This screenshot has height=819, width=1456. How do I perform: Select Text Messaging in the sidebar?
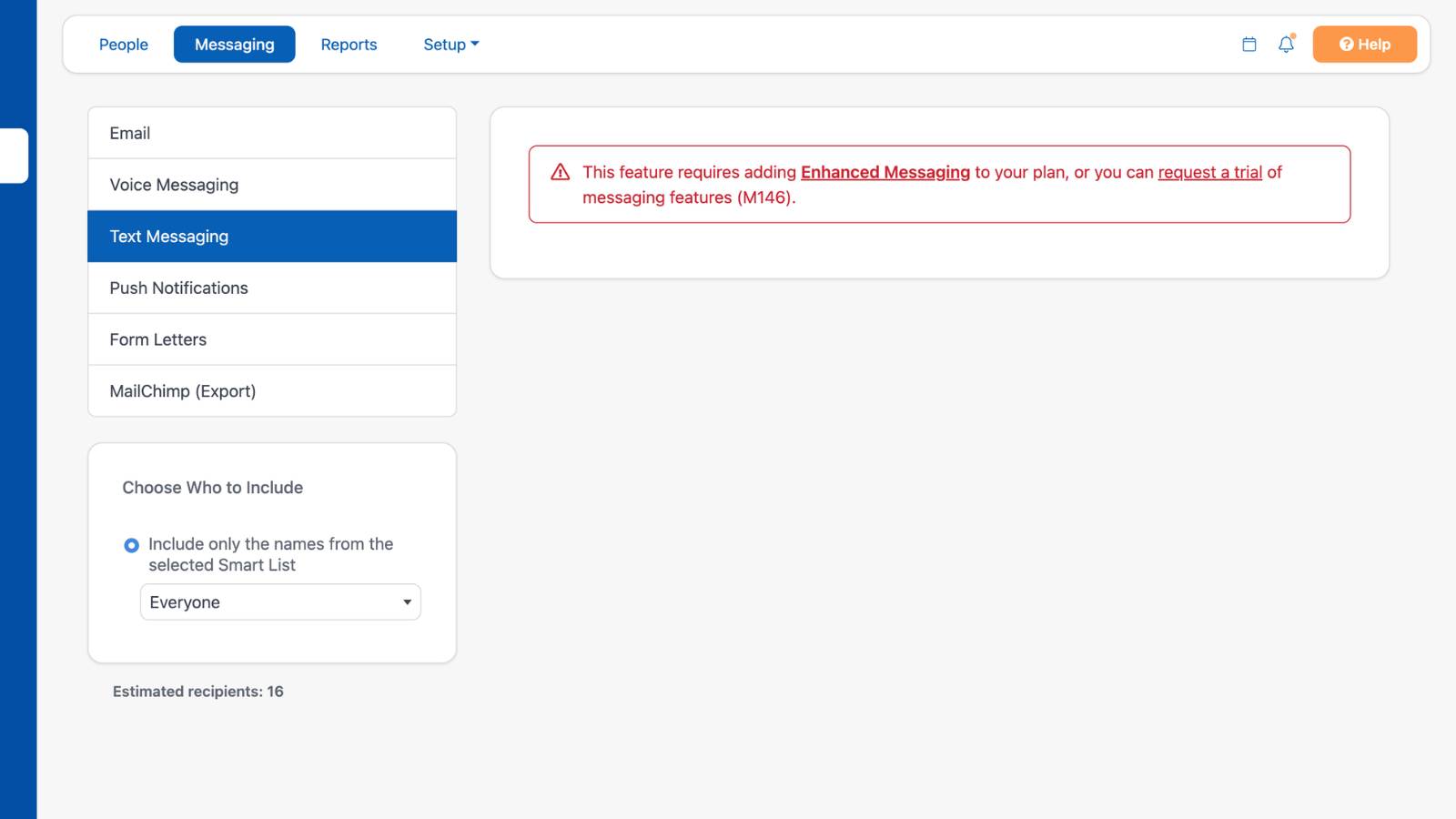point(272,237)
